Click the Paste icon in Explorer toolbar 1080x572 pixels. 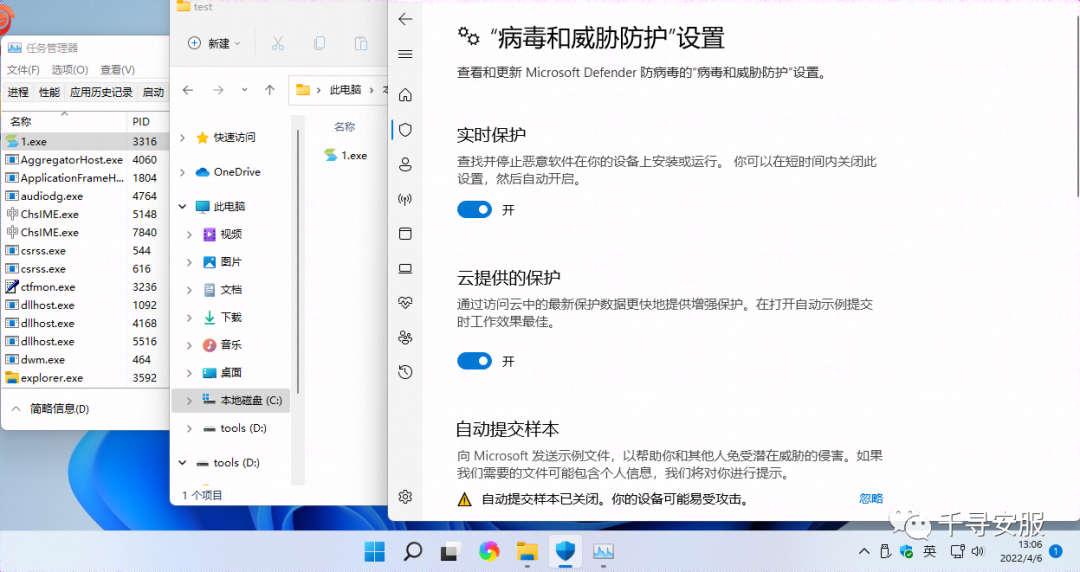pos(361,43)
